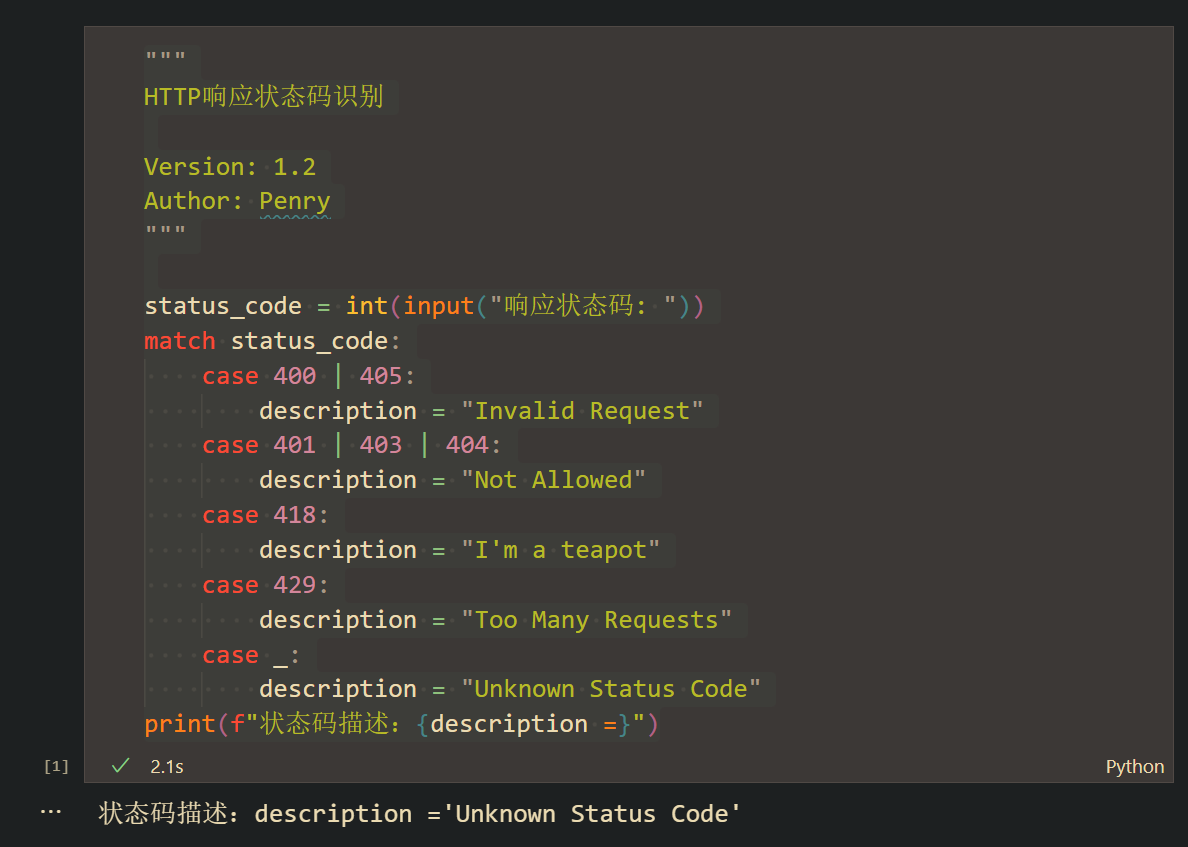Click the underlined word Penry in docstring
The image size is (1188, 847).
(x=294, y=201)
